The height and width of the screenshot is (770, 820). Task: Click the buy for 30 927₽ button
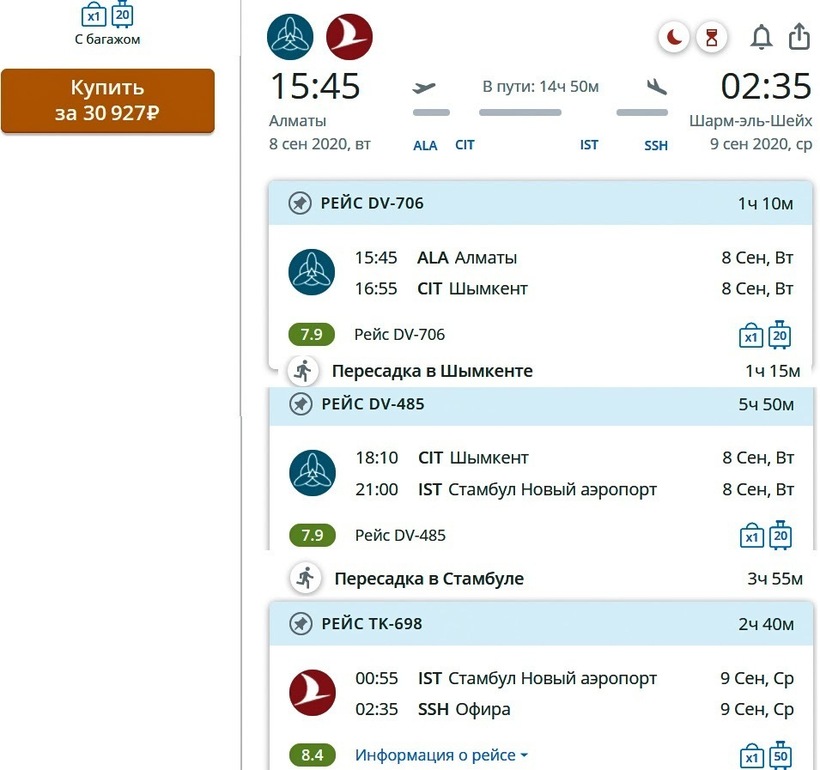(107, 100)
